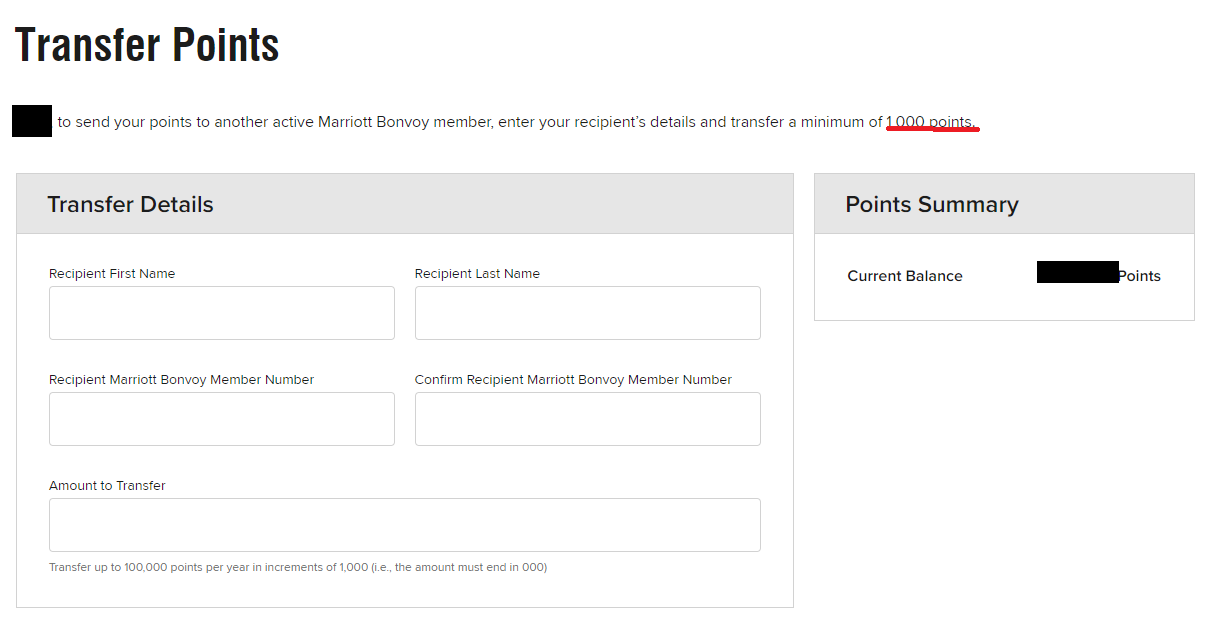This screenshot has width=1213, height=631.
Task: Click the "Amount to Transfer" label
Action: coord(107,486)
